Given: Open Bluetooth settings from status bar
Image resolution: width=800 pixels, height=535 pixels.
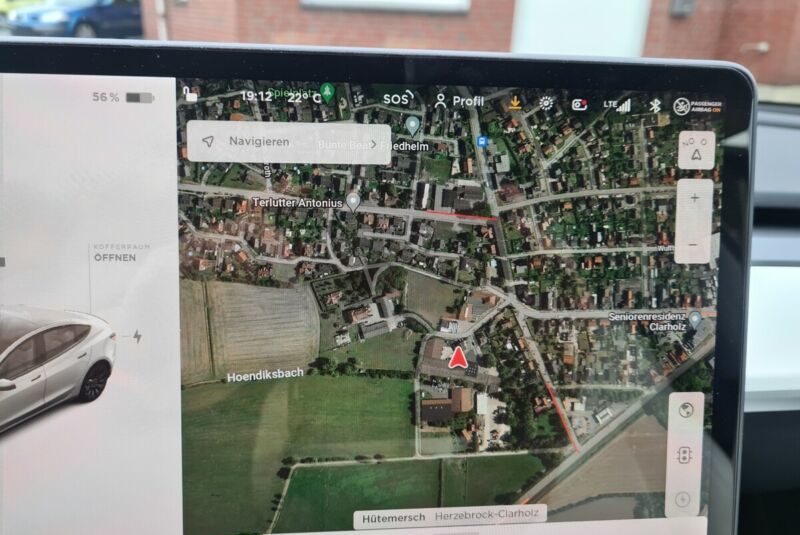Looking at the screenshot, I should [655, 106].
